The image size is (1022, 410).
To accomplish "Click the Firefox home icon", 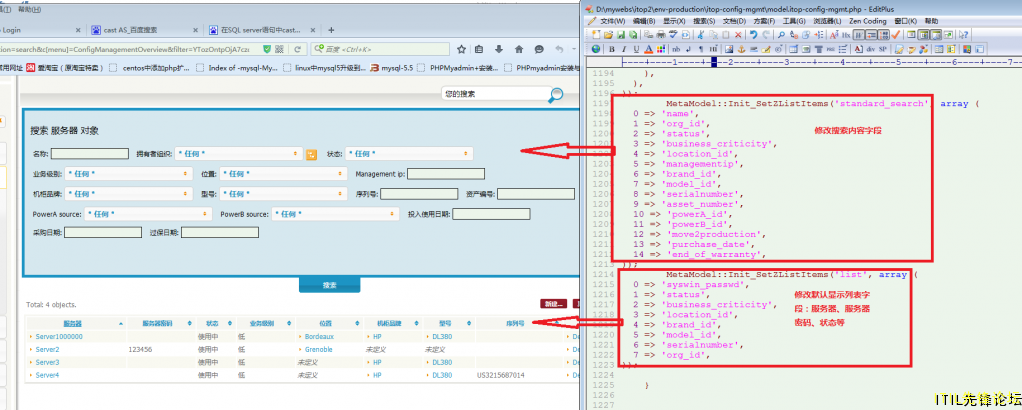I will pyautogui.click(x=519, y=49).
